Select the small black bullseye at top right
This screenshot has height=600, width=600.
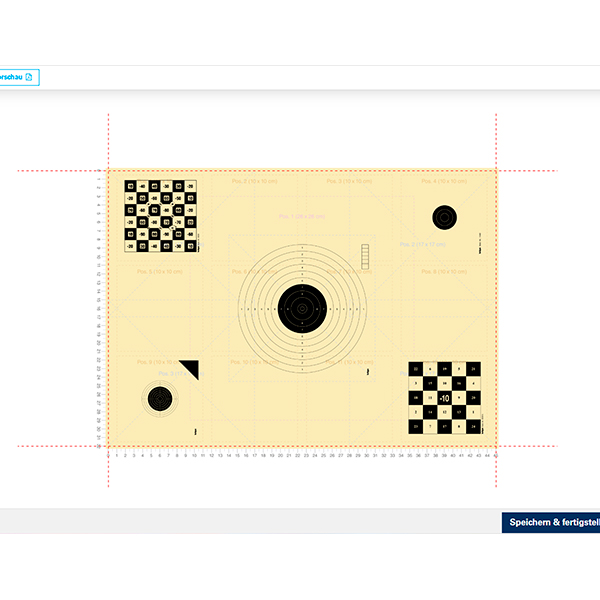pos(443,216)
